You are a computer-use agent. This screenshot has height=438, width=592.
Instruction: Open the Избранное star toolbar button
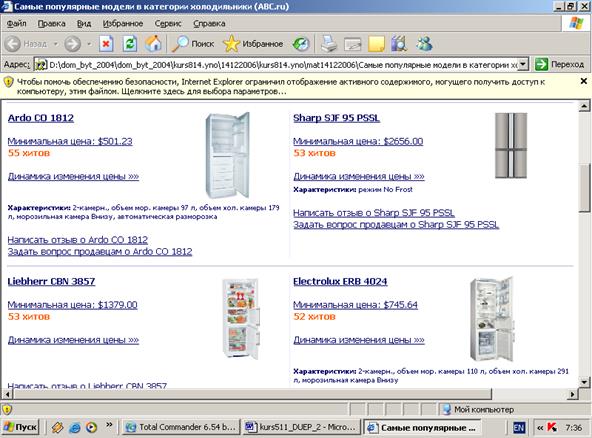tap(253, 44)
